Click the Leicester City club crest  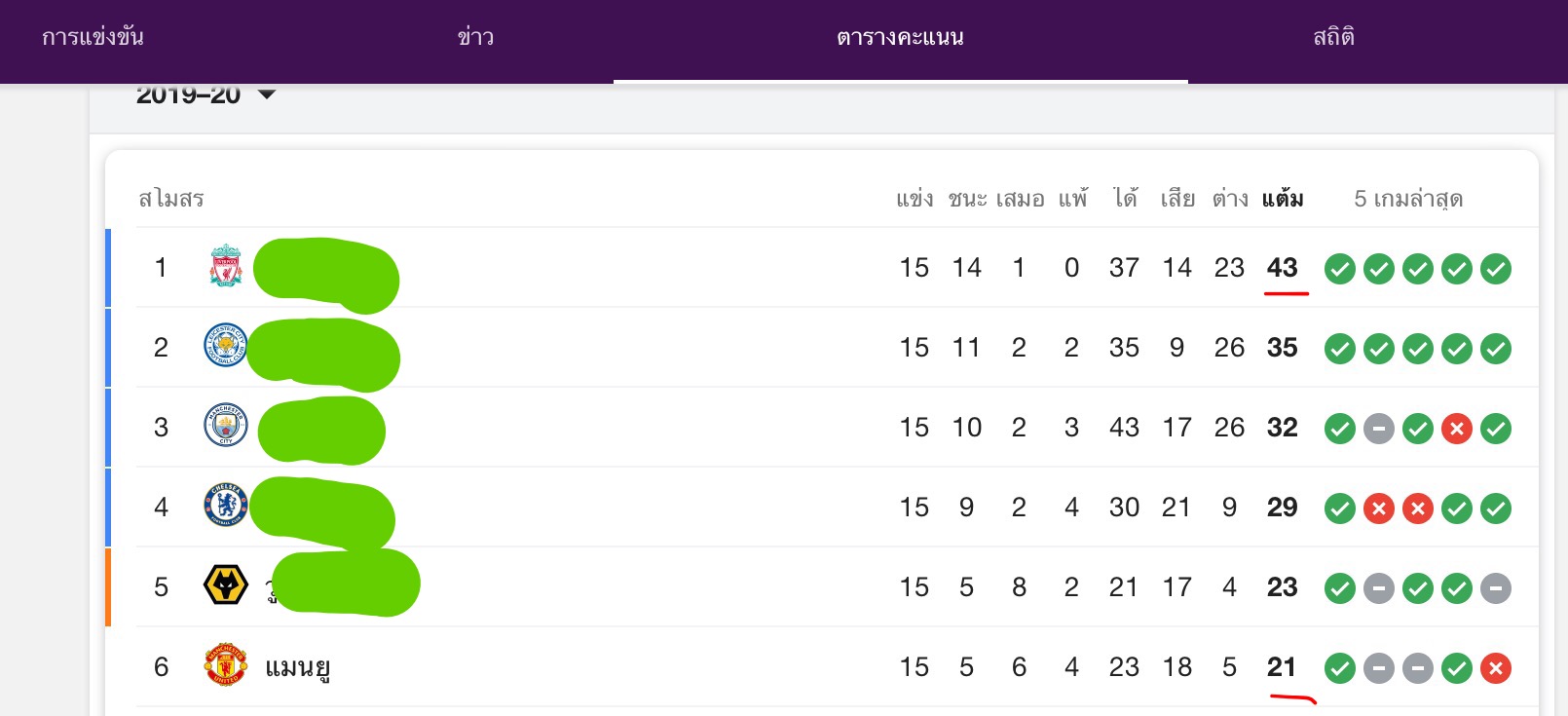point(225,346)
